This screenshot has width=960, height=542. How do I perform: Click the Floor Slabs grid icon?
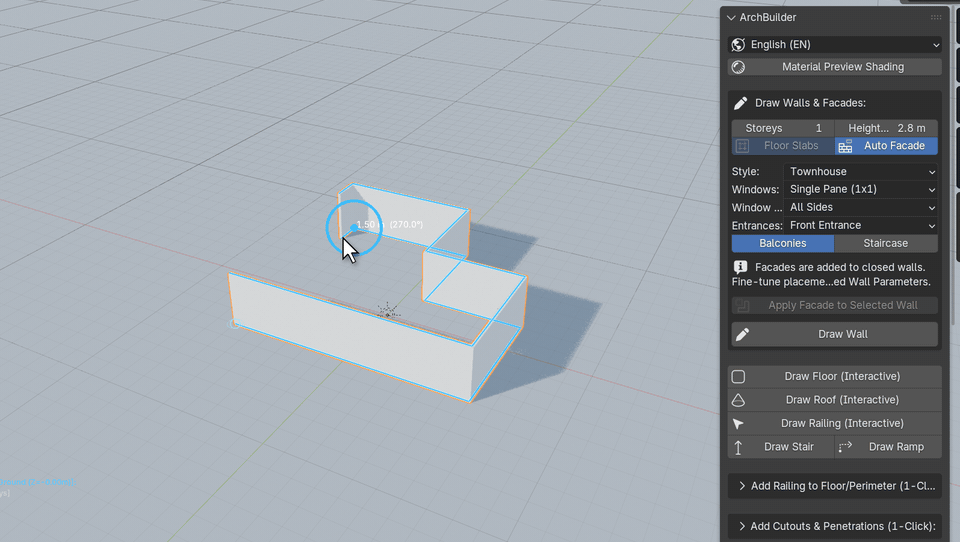[x=742, y=146]
